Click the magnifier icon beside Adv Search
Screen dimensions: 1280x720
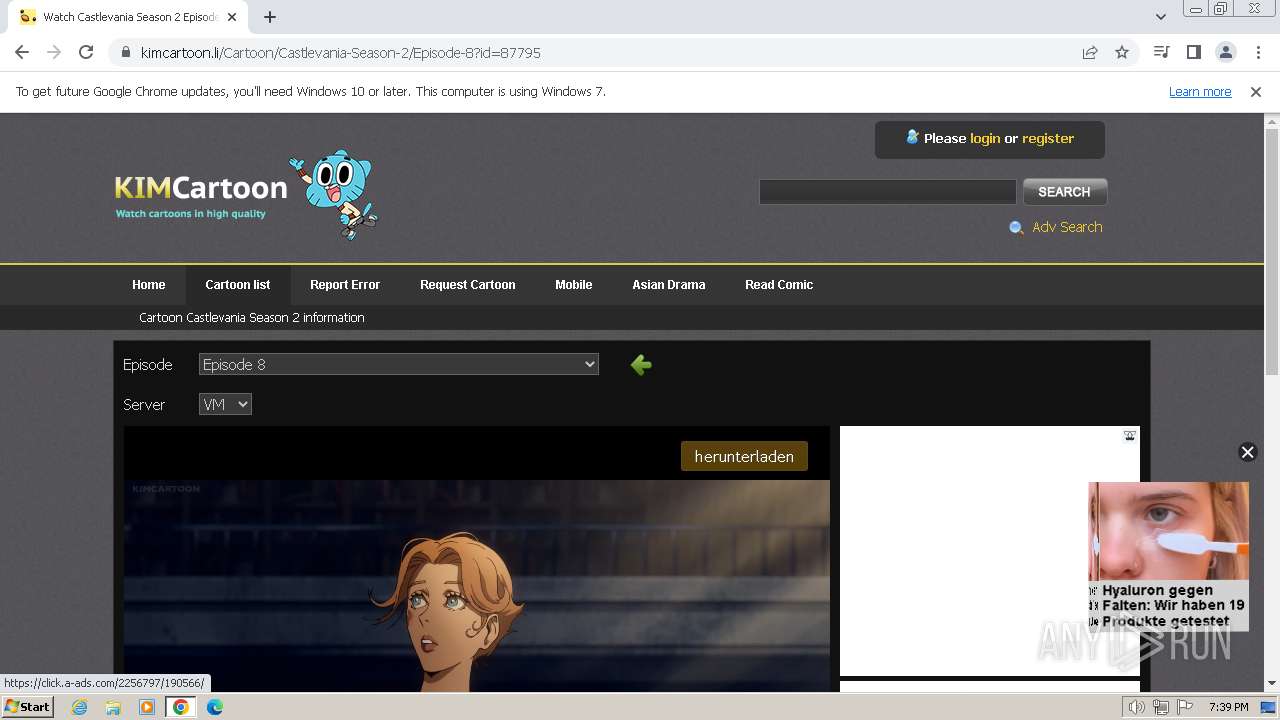coord(1016,228)
